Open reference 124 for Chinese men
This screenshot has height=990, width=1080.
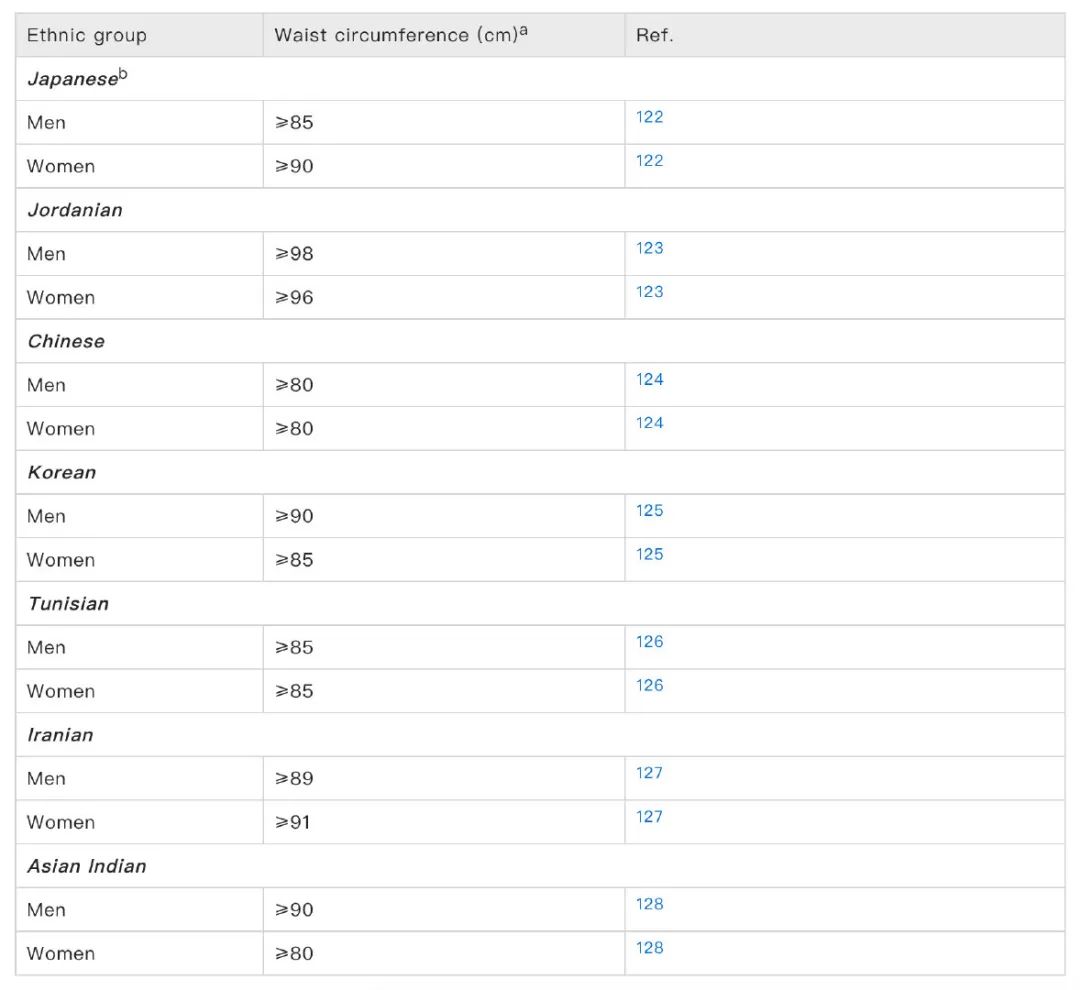coord(649,380)
